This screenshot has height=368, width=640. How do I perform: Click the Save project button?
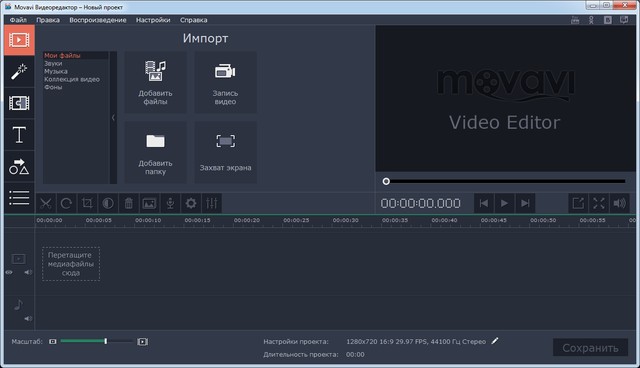590,348
